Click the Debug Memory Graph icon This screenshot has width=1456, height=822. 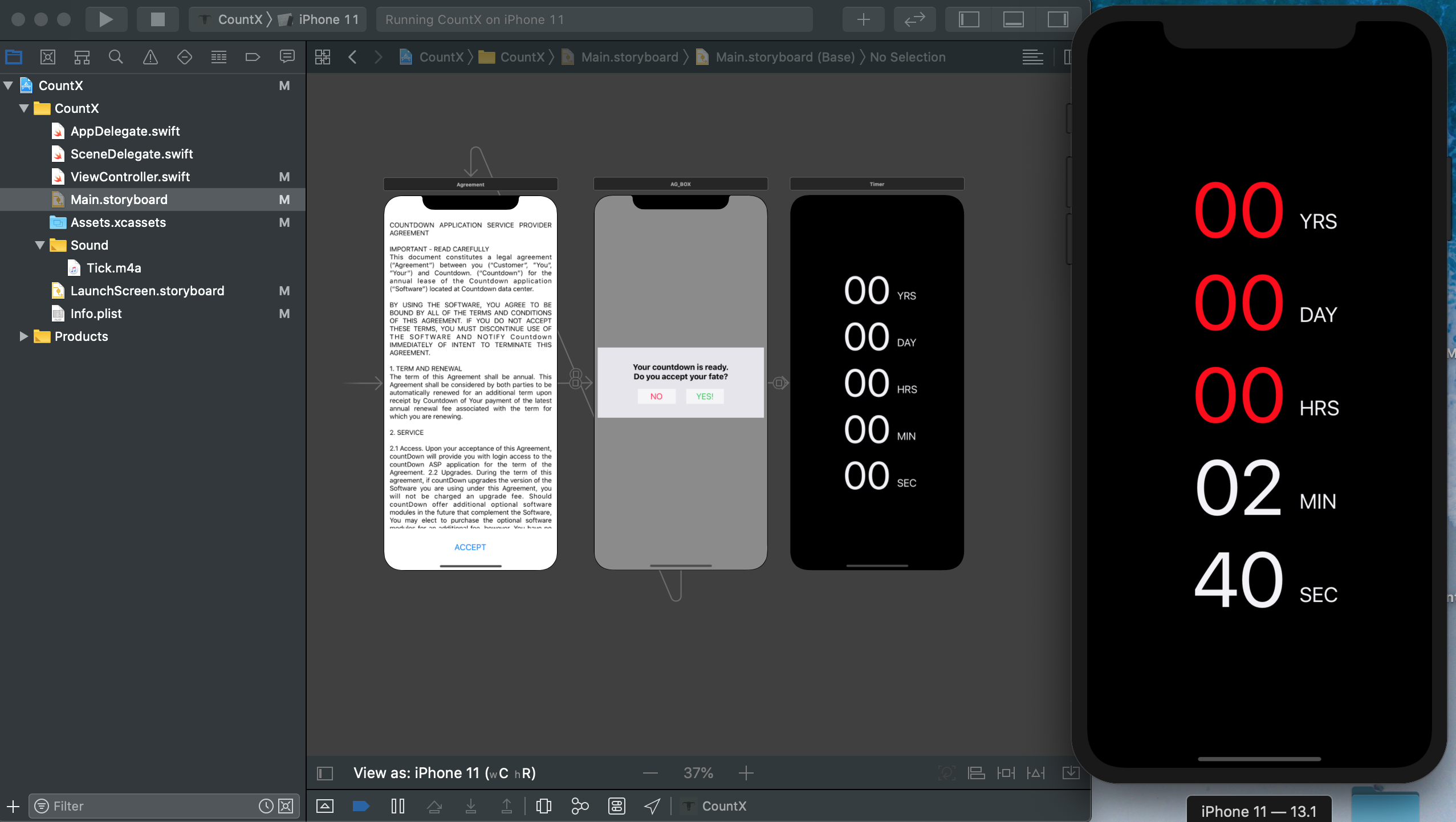point(580,805)
